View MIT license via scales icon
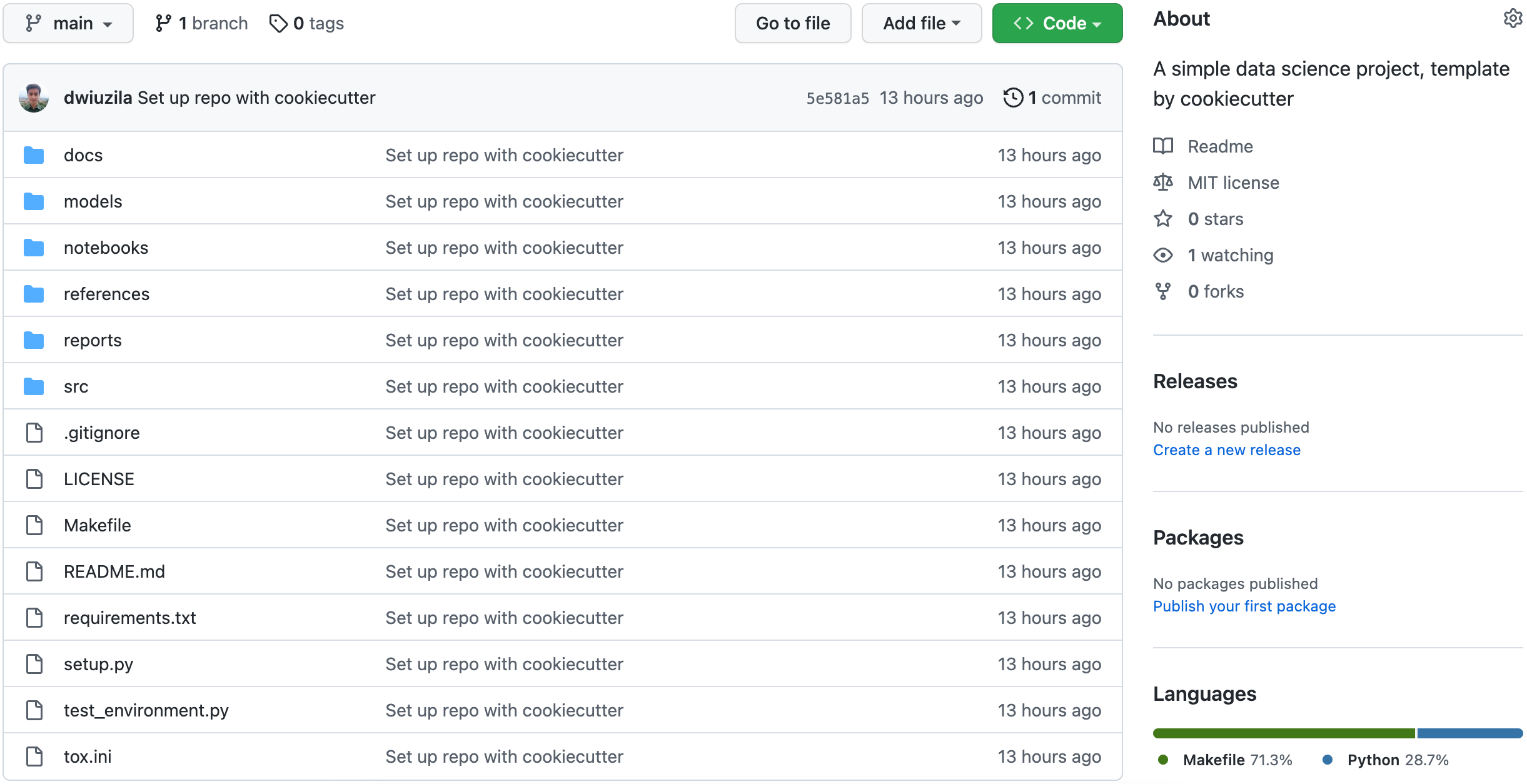The height and width of the screenshot is (784, 1527). pos(1163,183)
